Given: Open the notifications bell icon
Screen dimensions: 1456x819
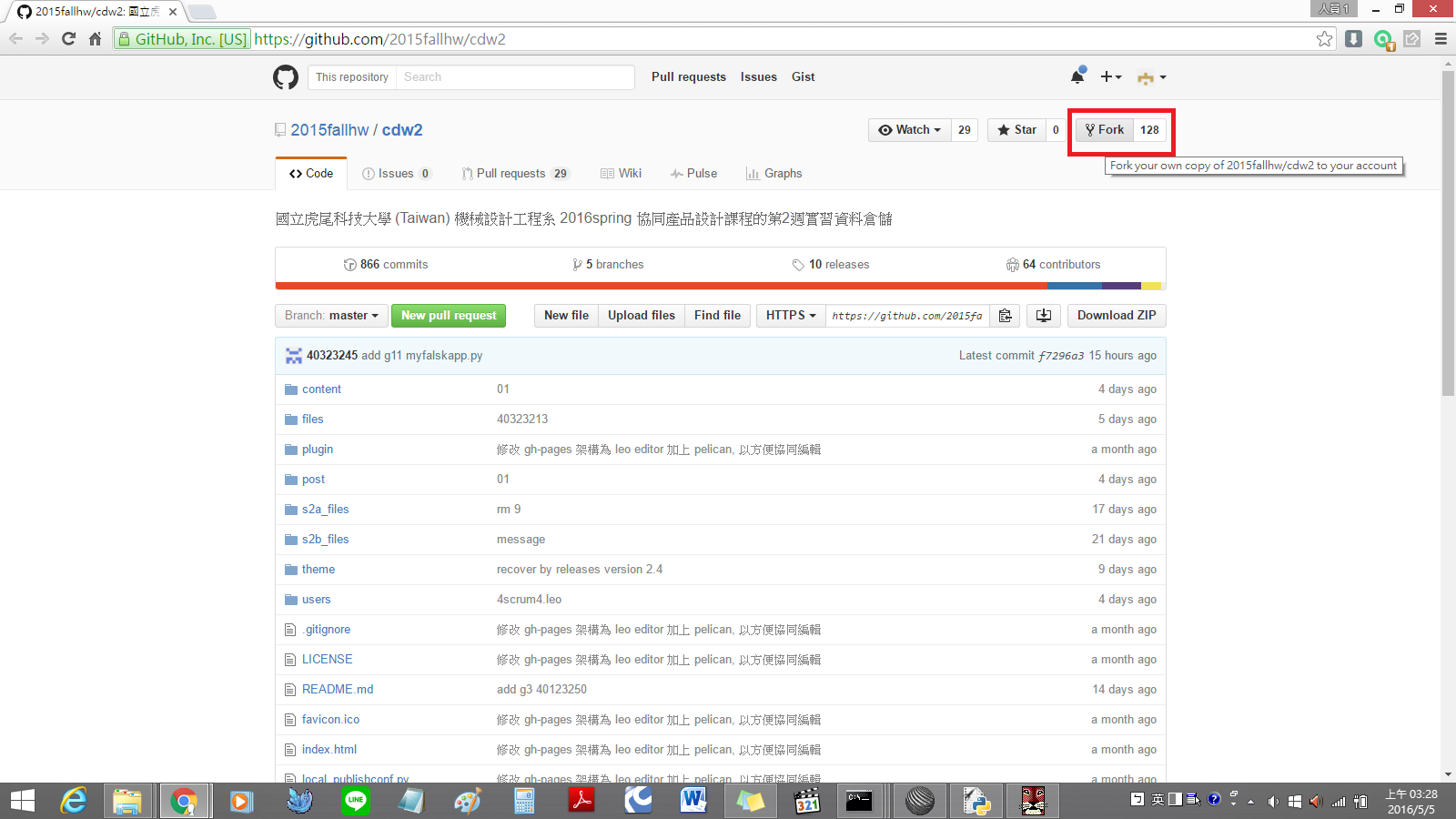Looking at the screenshot, I should (1077, 76).
